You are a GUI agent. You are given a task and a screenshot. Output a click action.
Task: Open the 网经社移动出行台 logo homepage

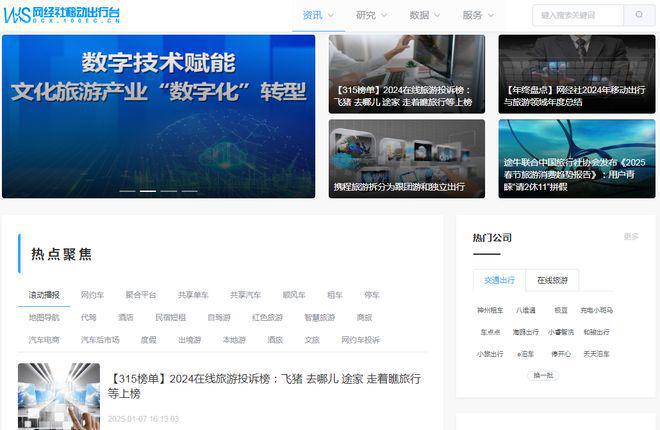pos(61,15)
